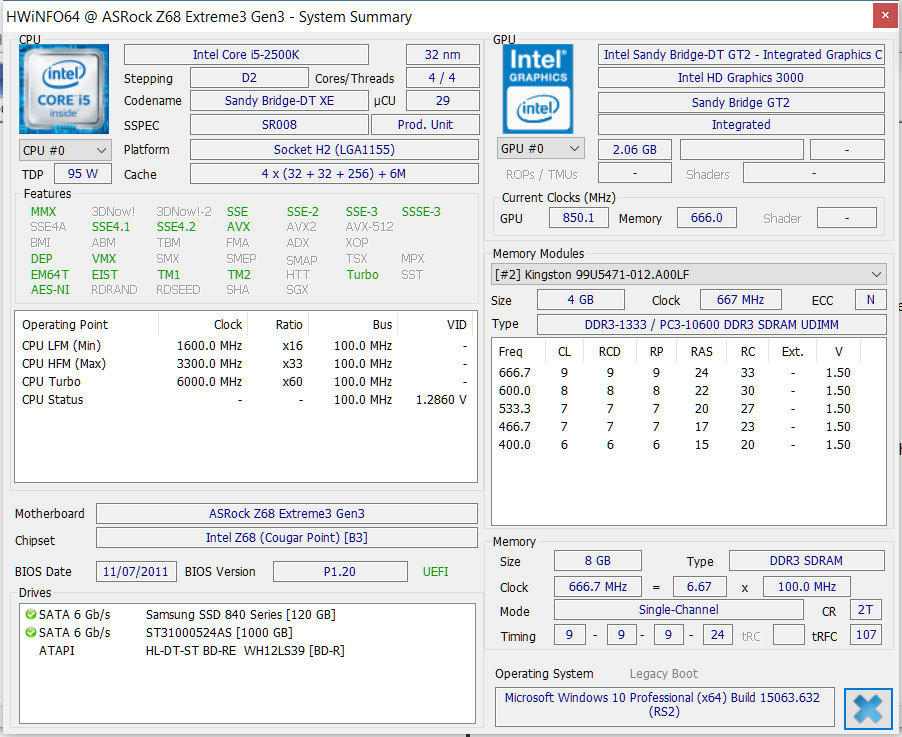Screen dimensions: 902x737
Task: Click the SSE4.2 feature label
Action: coord(176,227)
